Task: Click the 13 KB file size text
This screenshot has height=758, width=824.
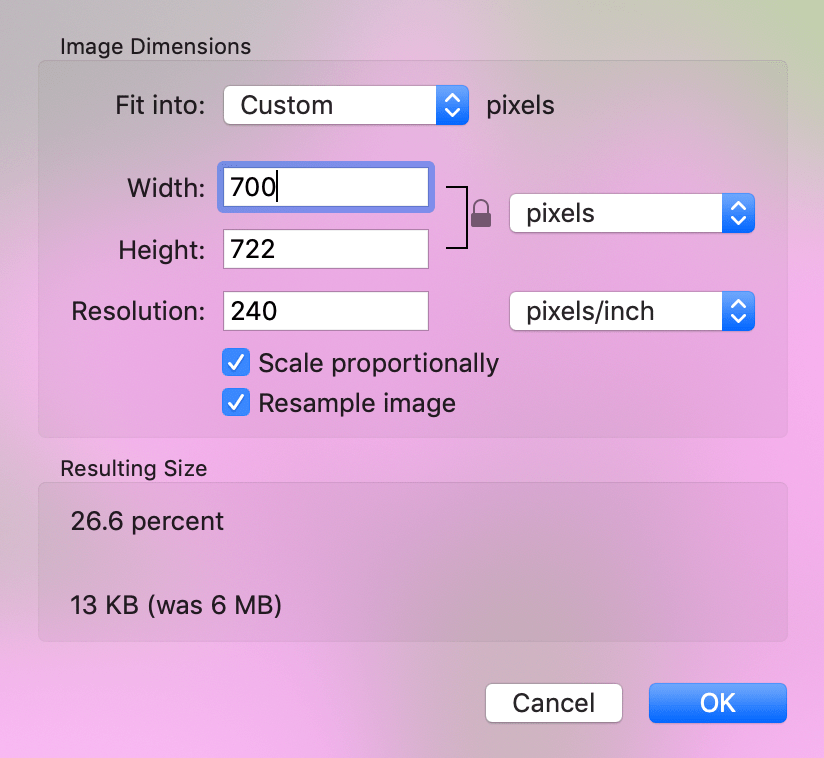Action: tap(105, 605)
